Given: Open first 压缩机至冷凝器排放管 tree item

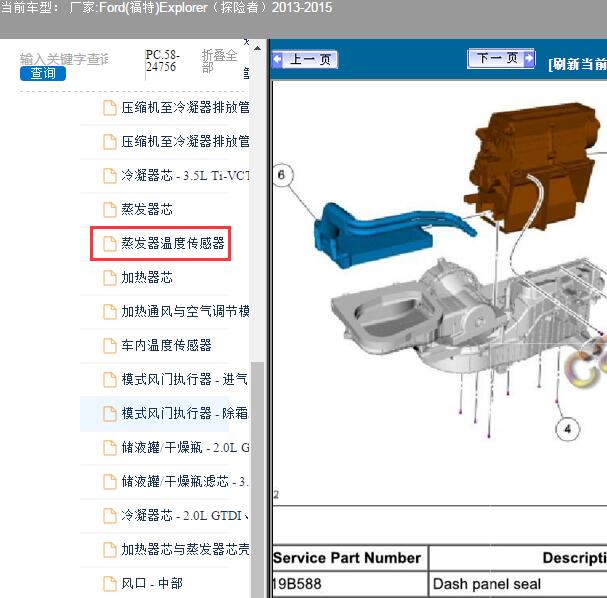Looking at the screenshot, I should (185, 108).
